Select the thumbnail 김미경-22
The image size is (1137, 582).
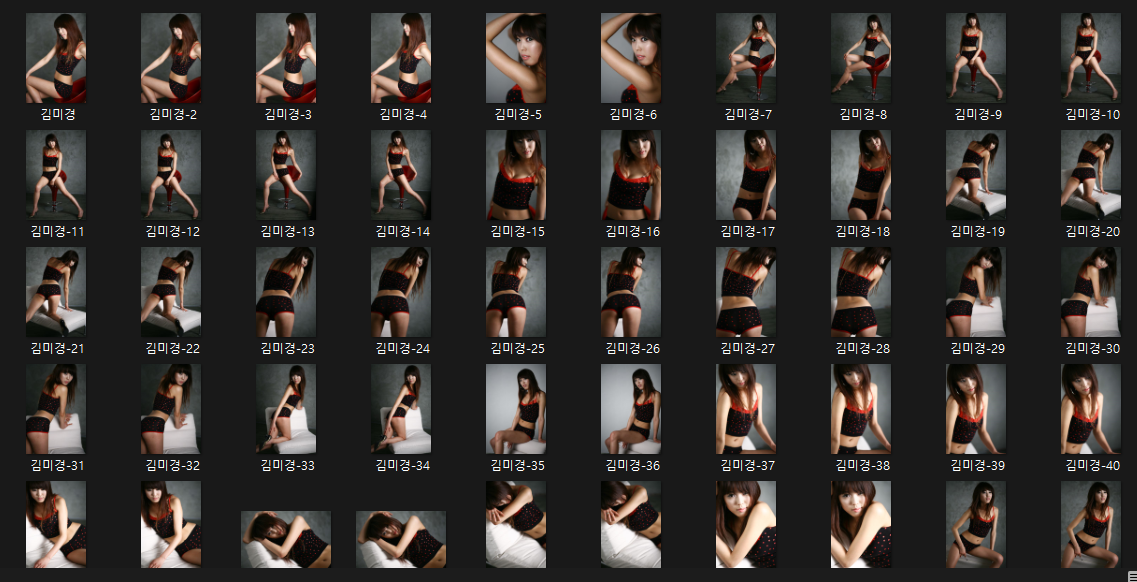point(170,289)
